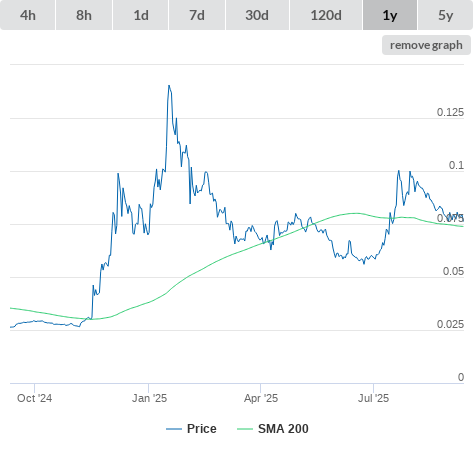
Task: Select the 30d time range tab
Action: pos(257,15)
